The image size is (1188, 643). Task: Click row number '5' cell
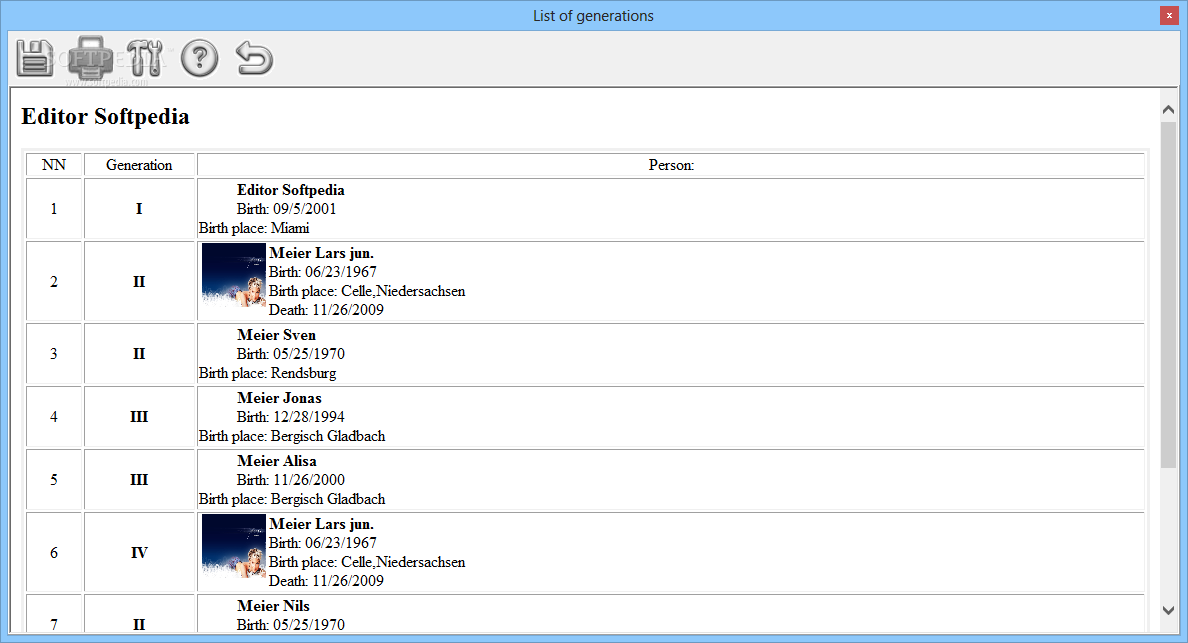point(54,479)
